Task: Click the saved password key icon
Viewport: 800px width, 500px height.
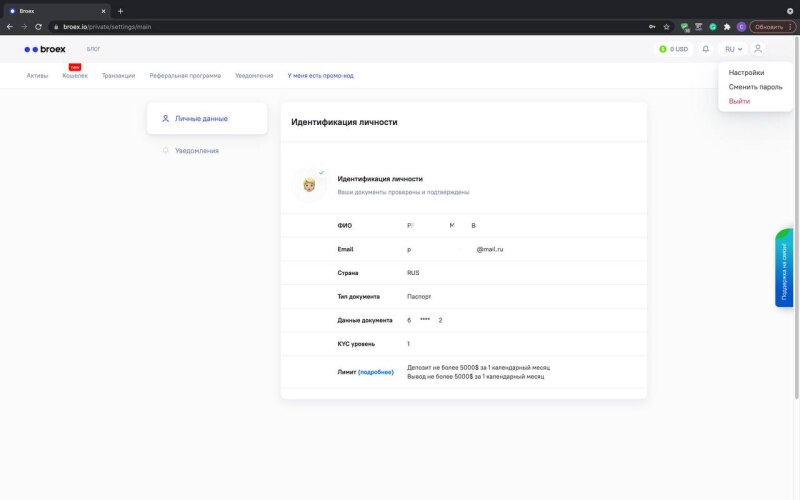Action: tap(652, 27)
